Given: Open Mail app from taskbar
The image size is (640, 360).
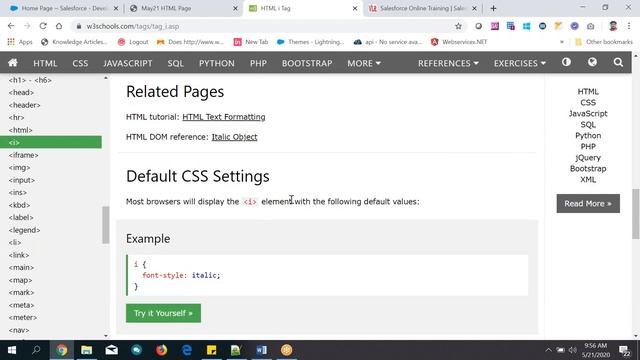Looking at the screenshot, I should tap(111, 350).
